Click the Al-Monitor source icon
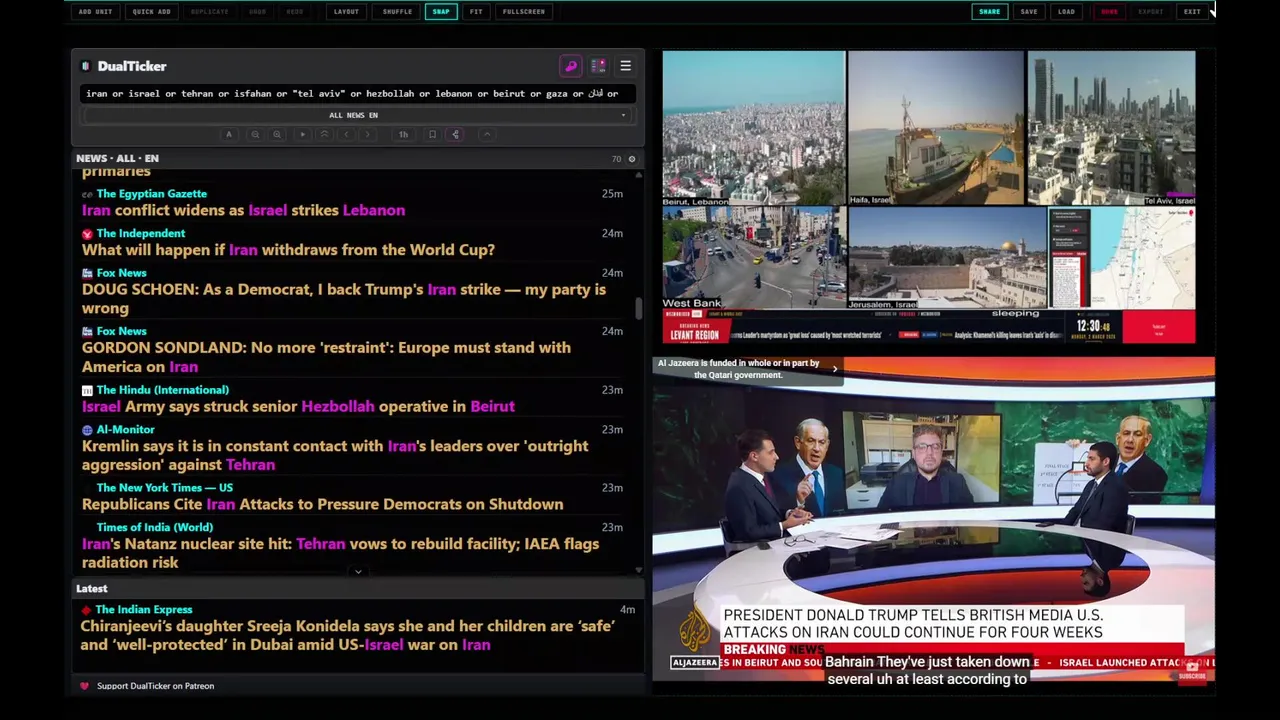 87,430
